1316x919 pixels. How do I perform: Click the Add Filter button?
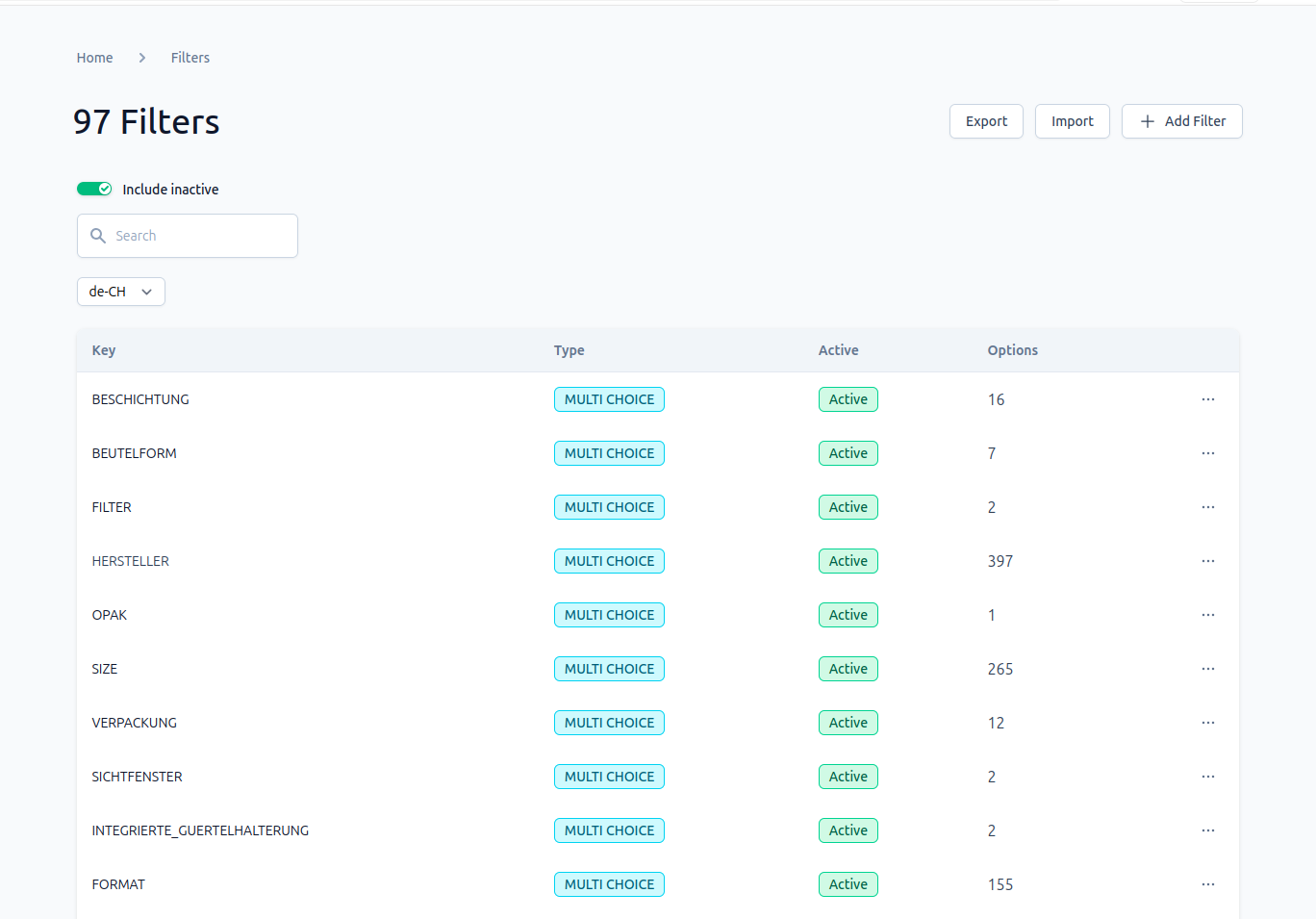(1182, 121)
